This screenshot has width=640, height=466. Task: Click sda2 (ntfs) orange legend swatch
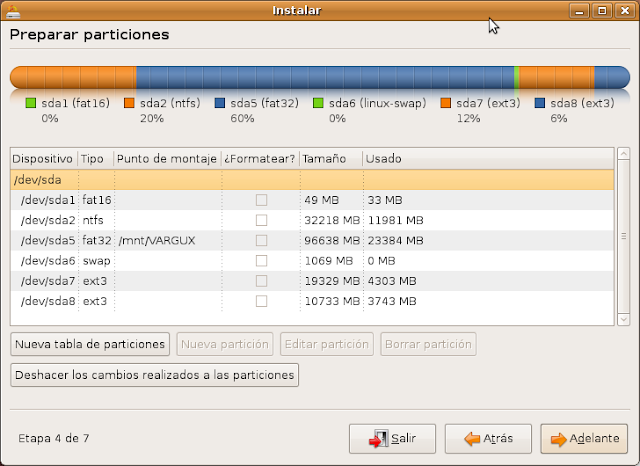[x=129, y=103]
